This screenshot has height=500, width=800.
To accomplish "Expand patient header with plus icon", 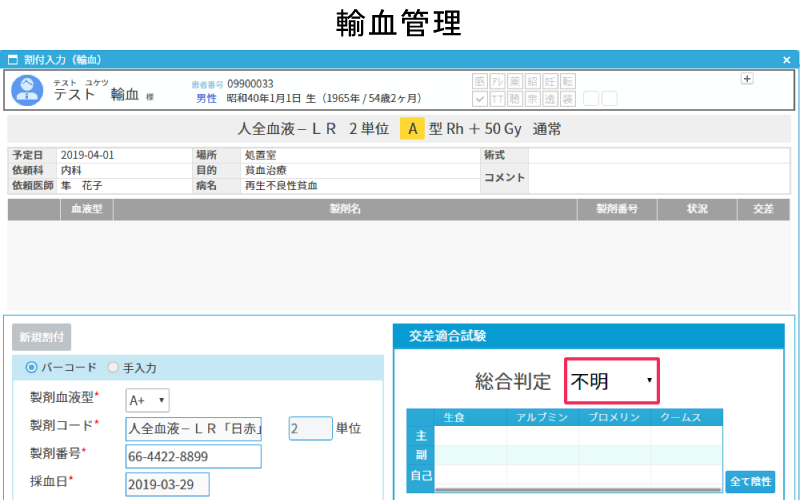I will [746, 79].
